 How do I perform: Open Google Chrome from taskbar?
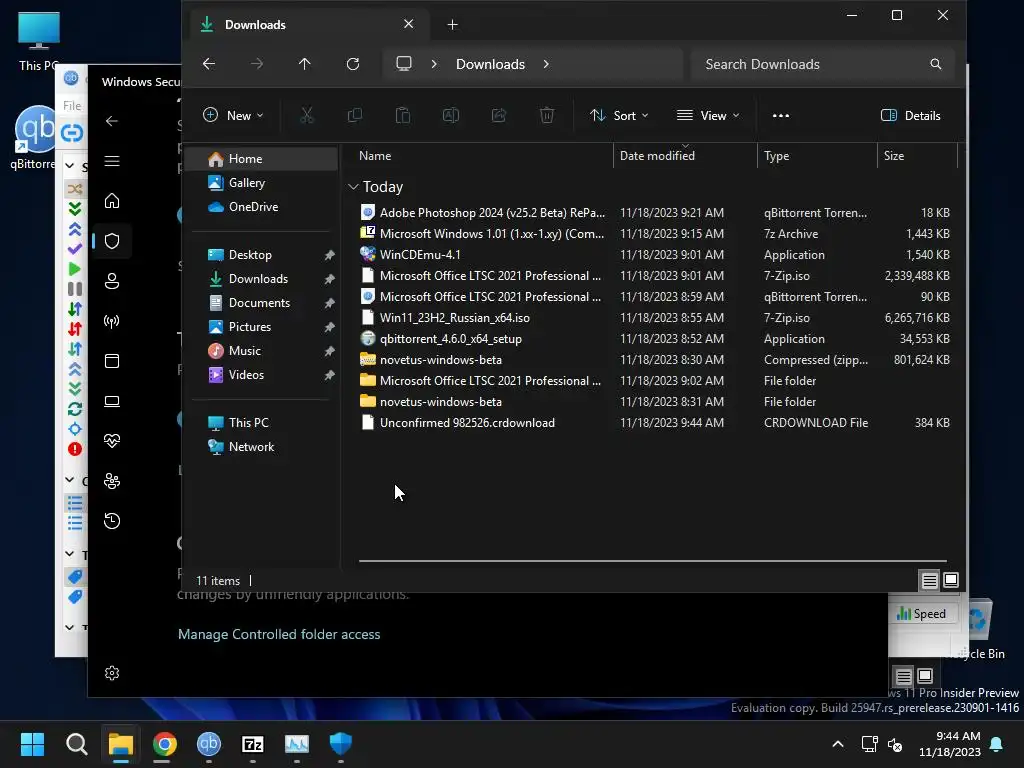point(165,744)
